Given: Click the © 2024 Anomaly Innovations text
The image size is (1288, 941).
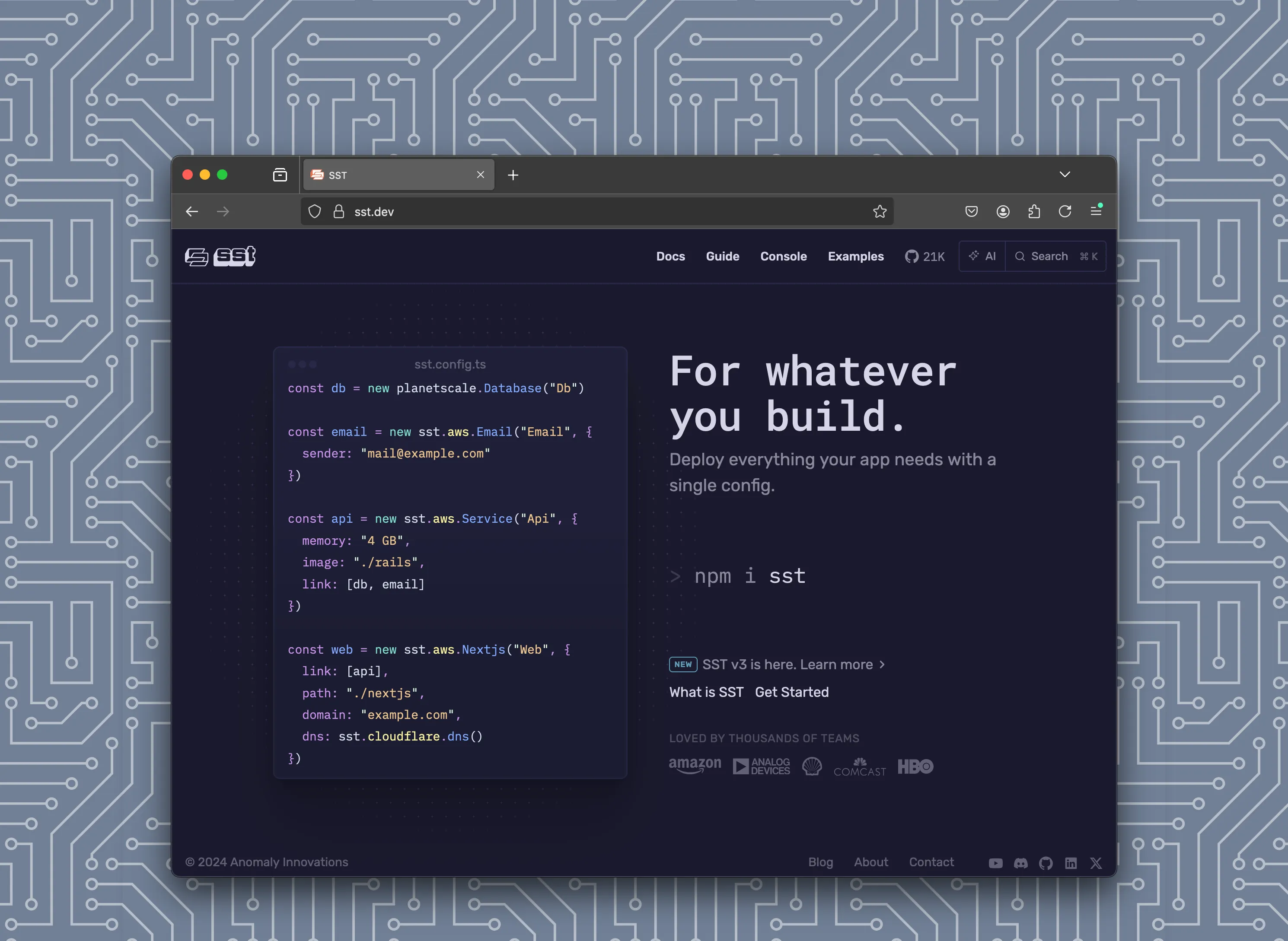Looking at the screenshot, I should [267, 862].
